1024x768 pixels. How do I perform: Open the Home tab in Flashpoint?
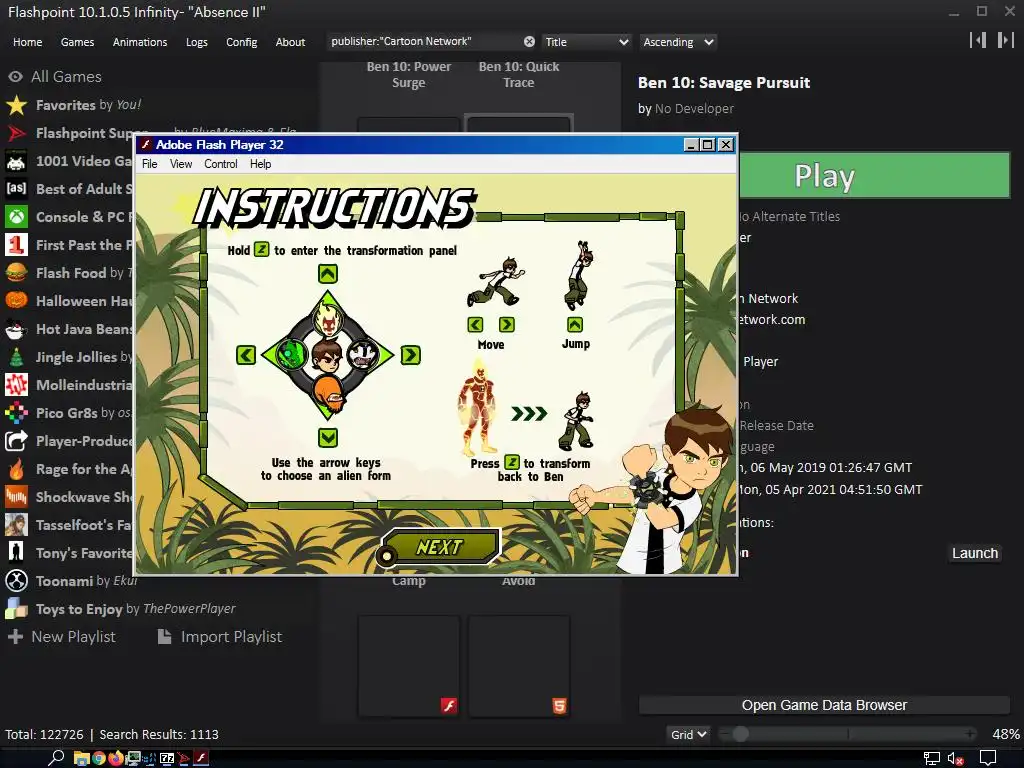pos(27,42)
